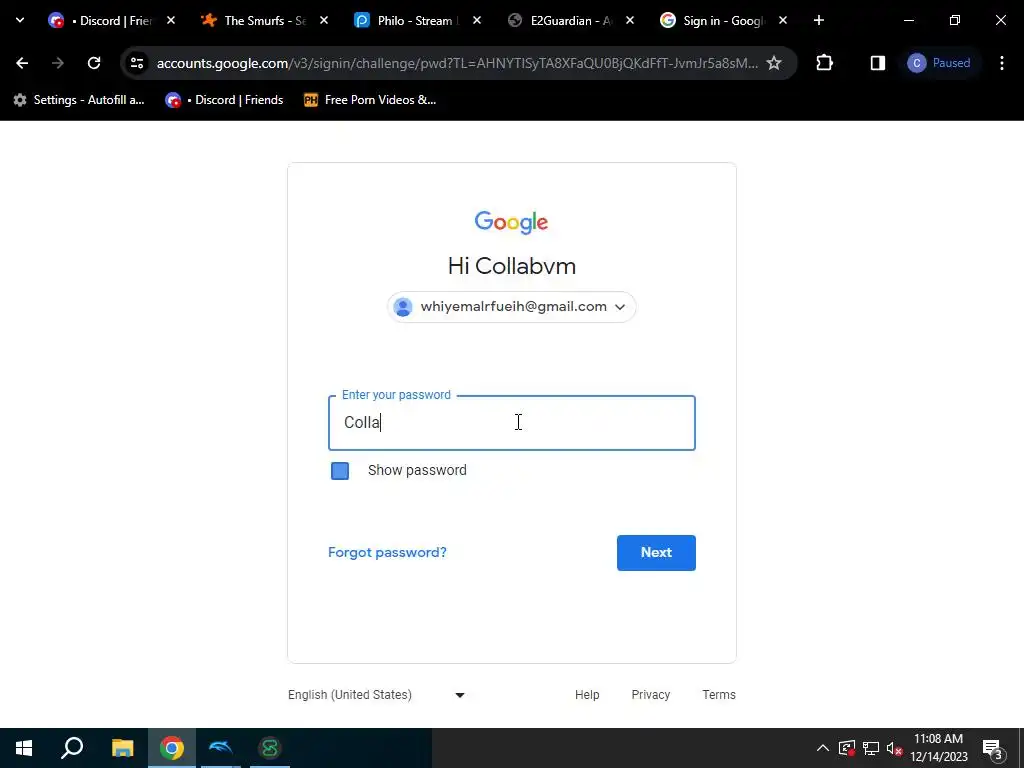View site information icon in address bar

pyautogui.click(x=137, y=63)
